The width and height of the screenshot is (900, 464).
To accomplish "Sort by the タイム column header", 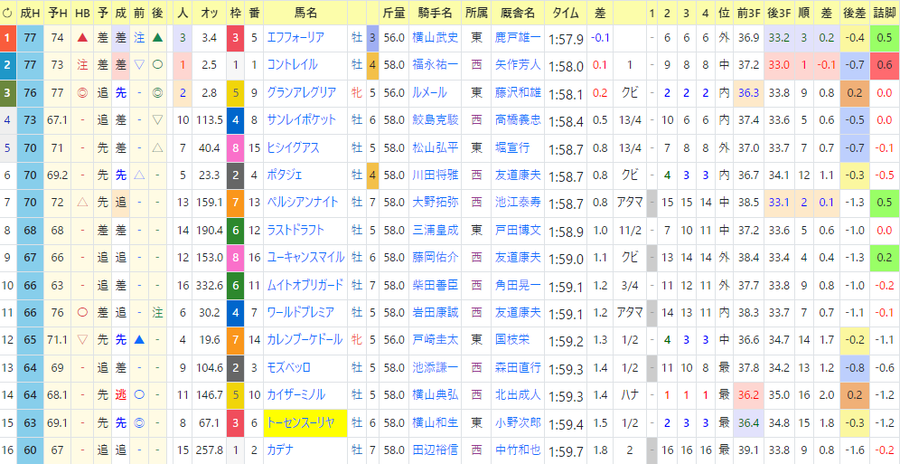I will click(x=566, y=13).
